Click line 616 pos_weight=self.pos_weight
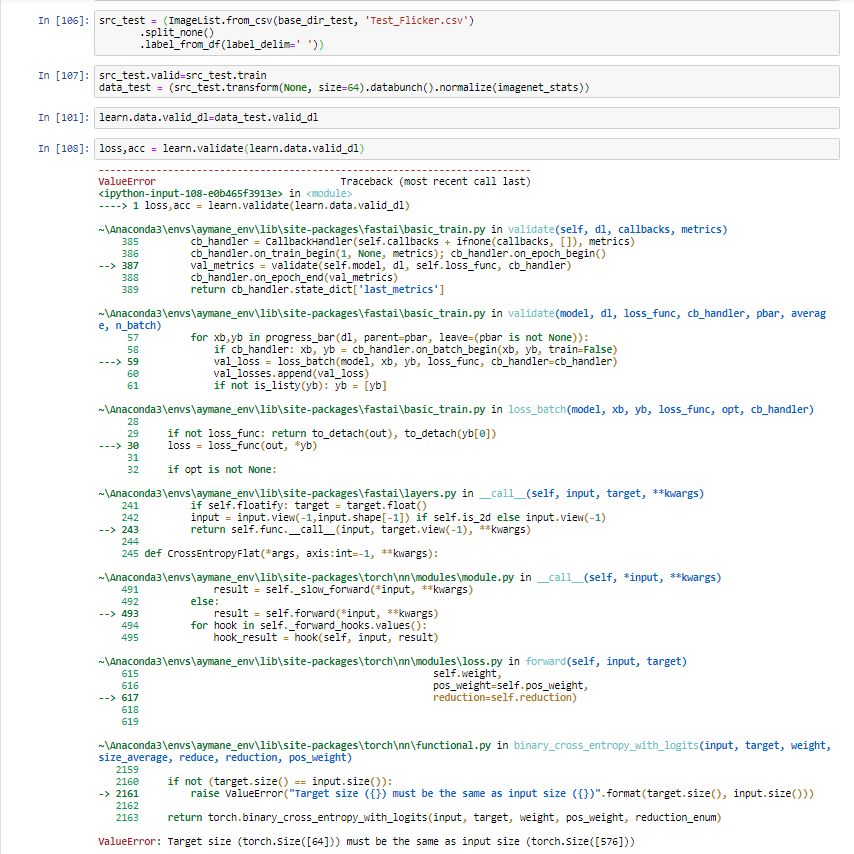This screenshot has height=854, width=854. pos(355,686)
